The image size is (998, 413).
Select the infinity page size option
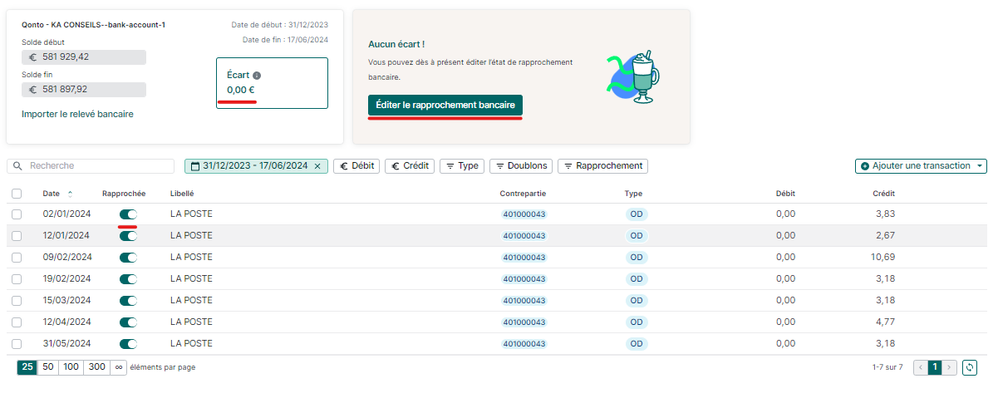click(x=119, y=367)
